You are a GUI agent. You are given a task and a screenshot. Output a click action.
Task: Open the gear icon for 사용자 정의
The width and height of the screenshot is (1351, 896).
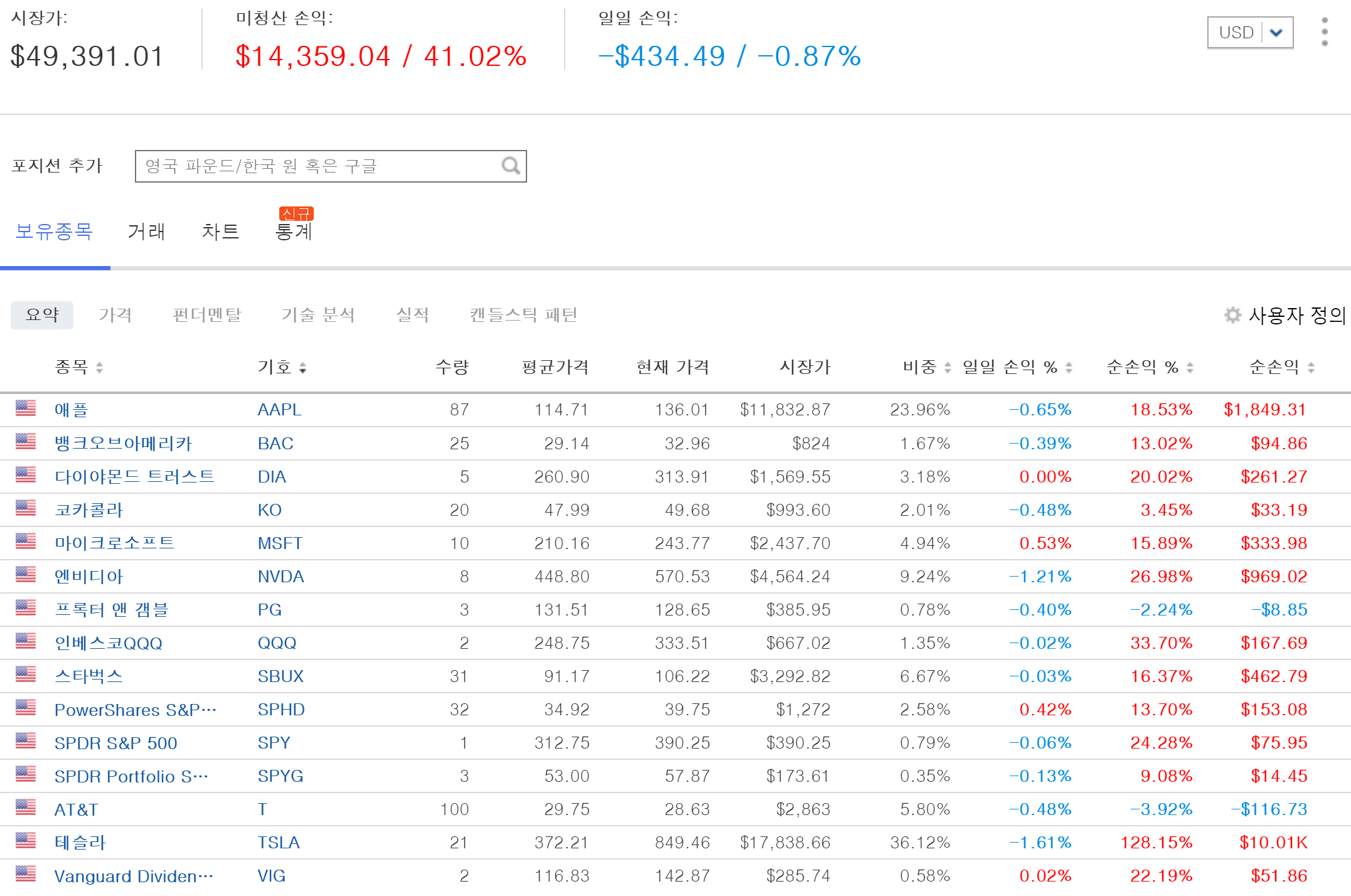pos(1232,314)
